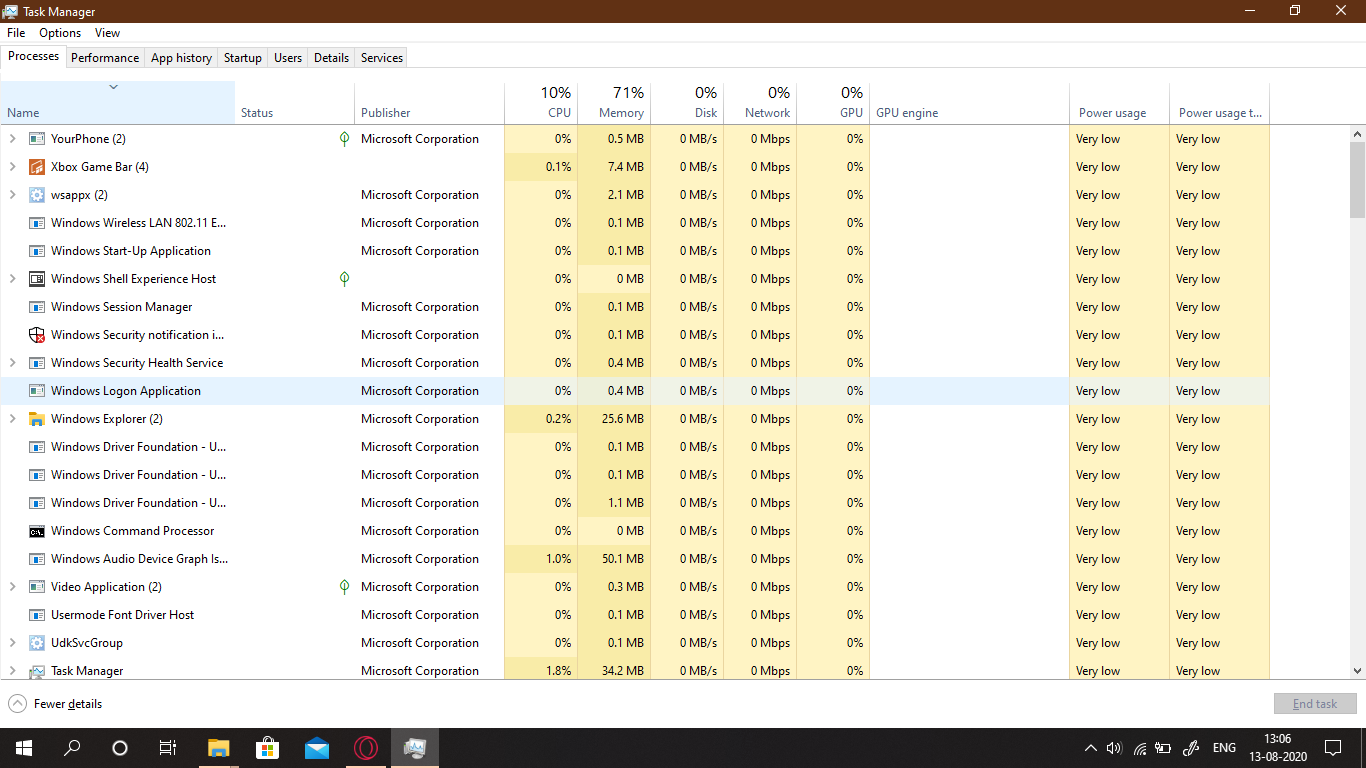Switch to the Services tab

point(382,58)
